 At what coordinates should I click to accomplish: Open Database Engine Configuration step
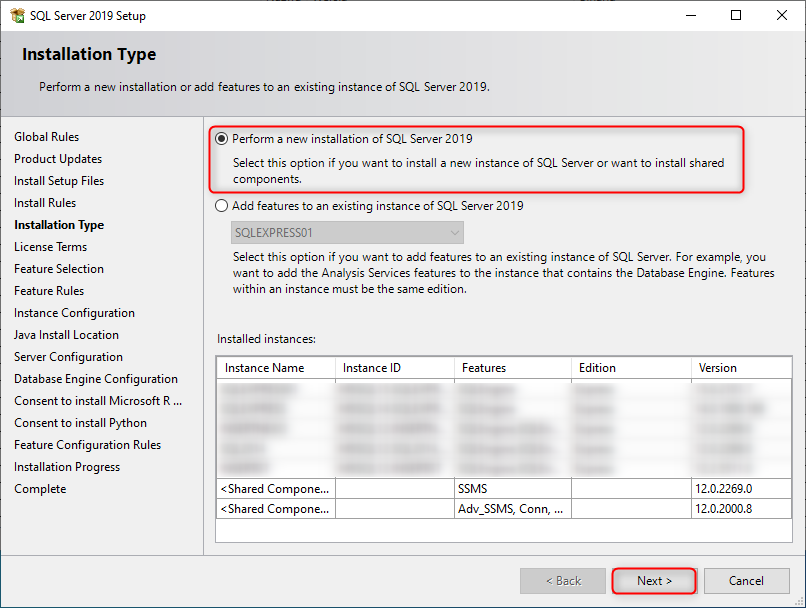tap(96, 379)
